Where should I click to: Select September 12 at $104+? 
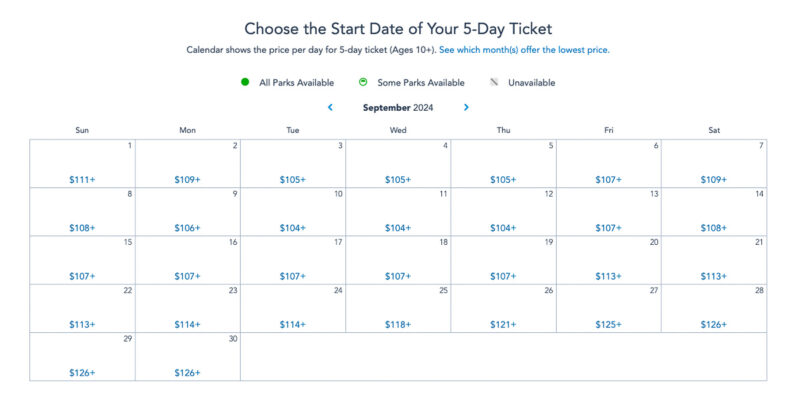click(503, 212)
